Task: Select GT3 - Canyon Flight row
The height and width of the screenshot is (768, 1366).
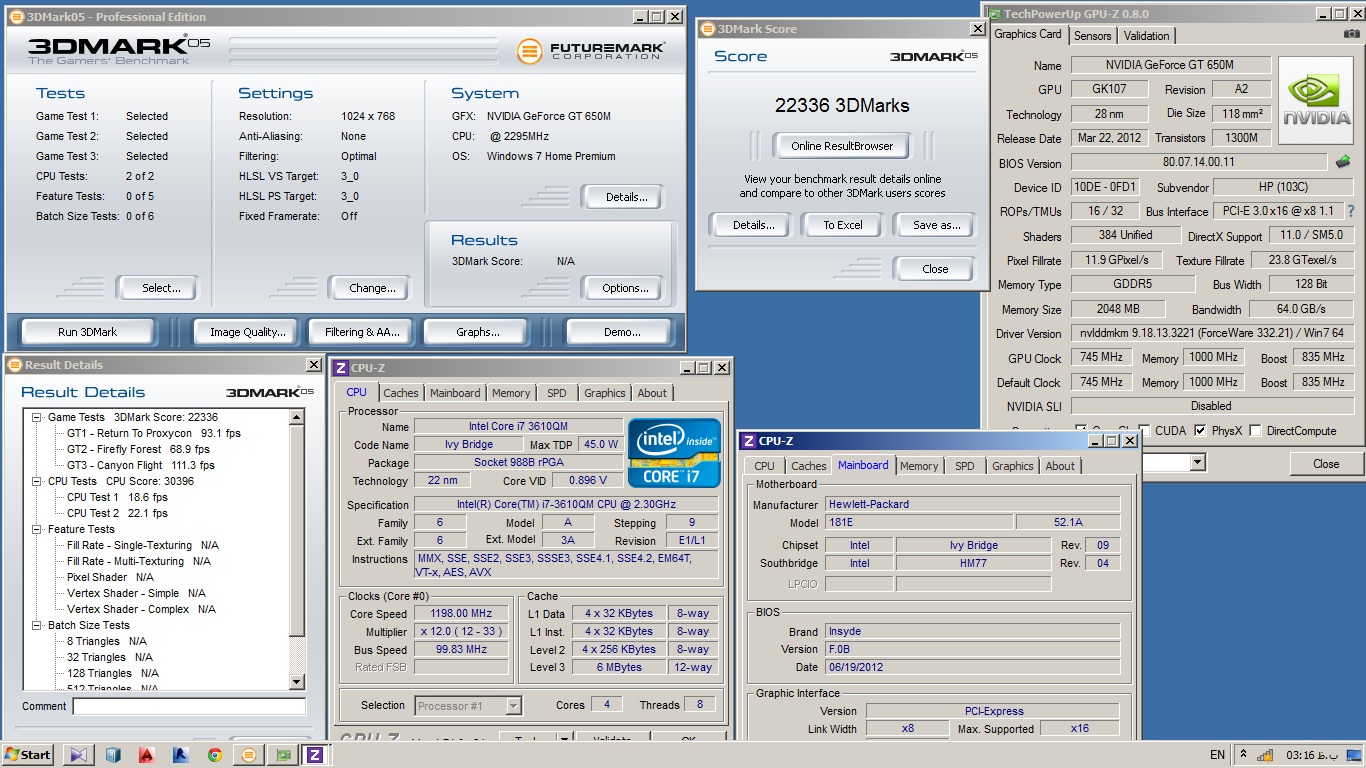Action: (140, 465)
